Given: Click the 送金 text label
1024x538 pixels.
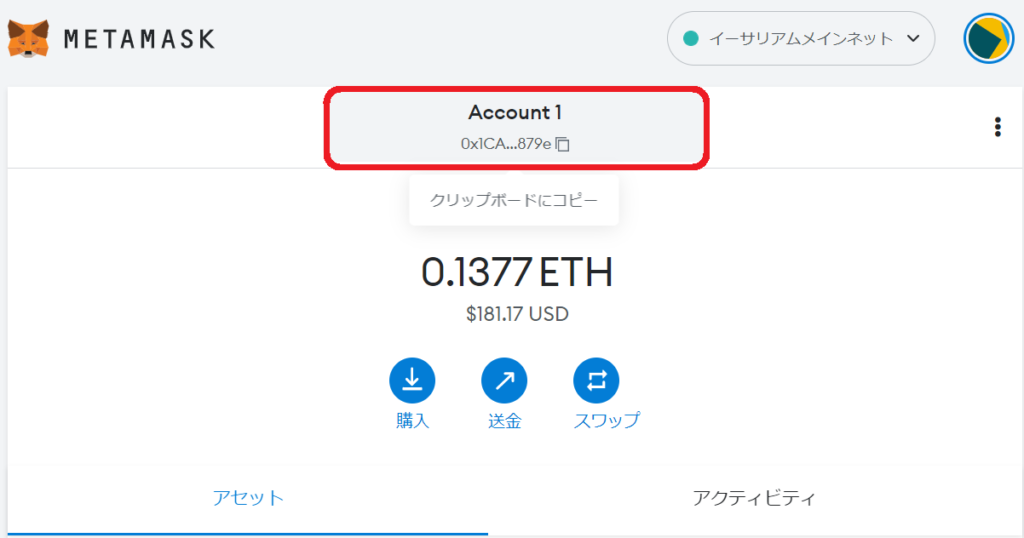Looking at the screenshot, I should tap(504, 421).
